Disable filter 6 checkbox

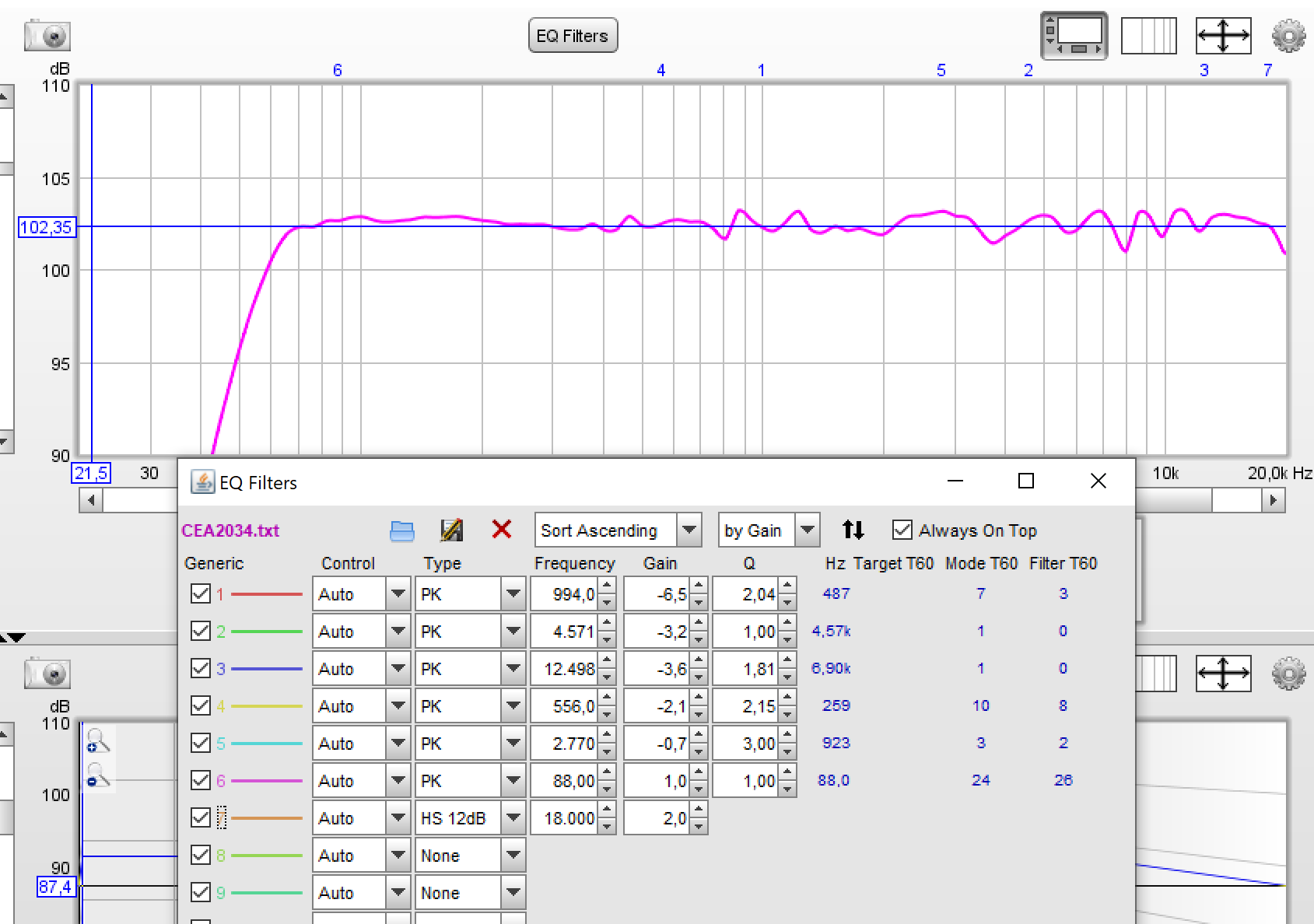coord(200,780)
